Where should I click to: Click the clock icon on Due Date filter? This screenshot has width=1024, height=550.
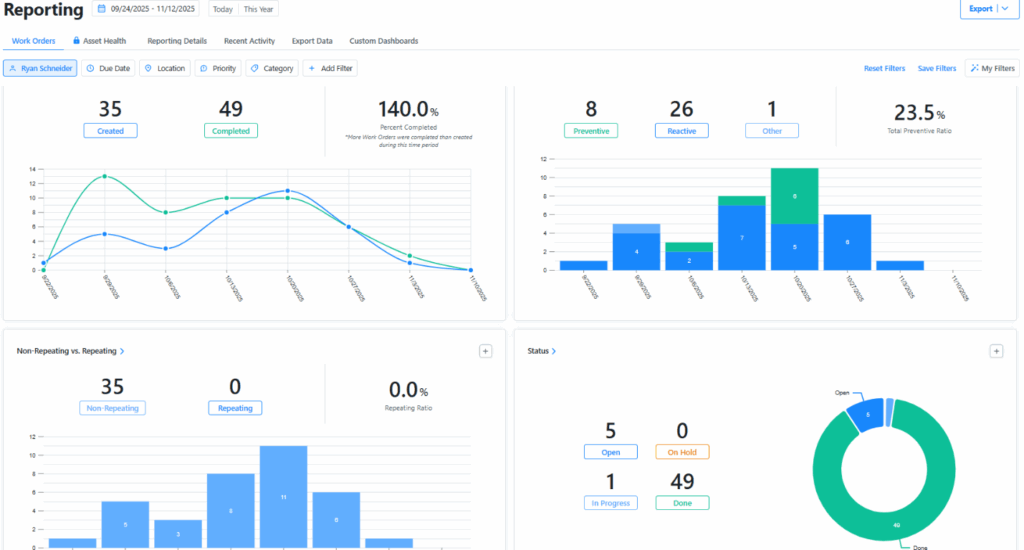pyautogui.click(x=91, y=69)
